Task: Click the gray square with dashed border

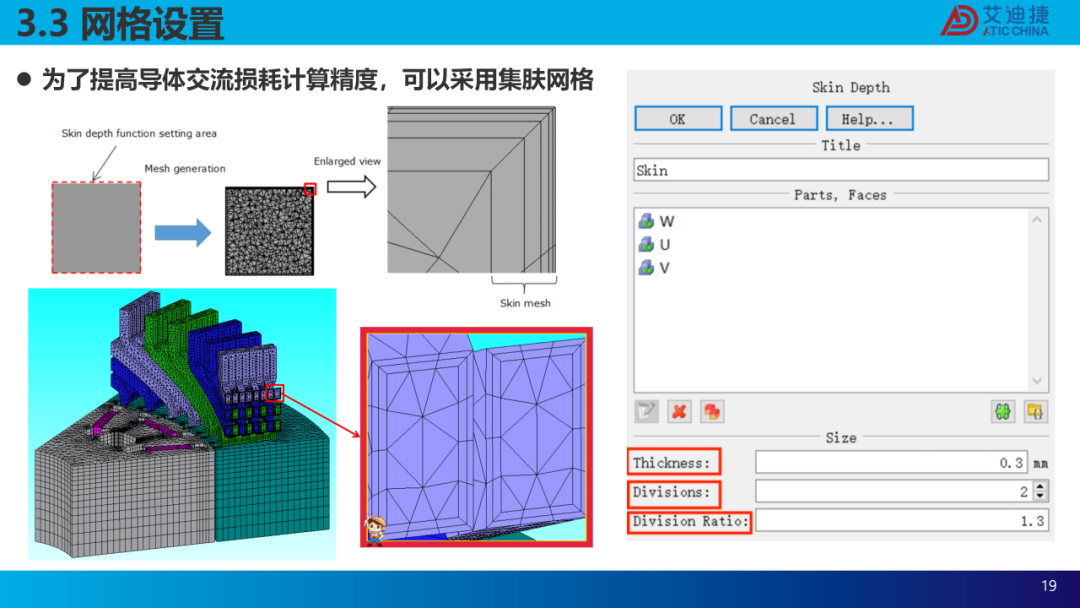Action: pos(96,228)
